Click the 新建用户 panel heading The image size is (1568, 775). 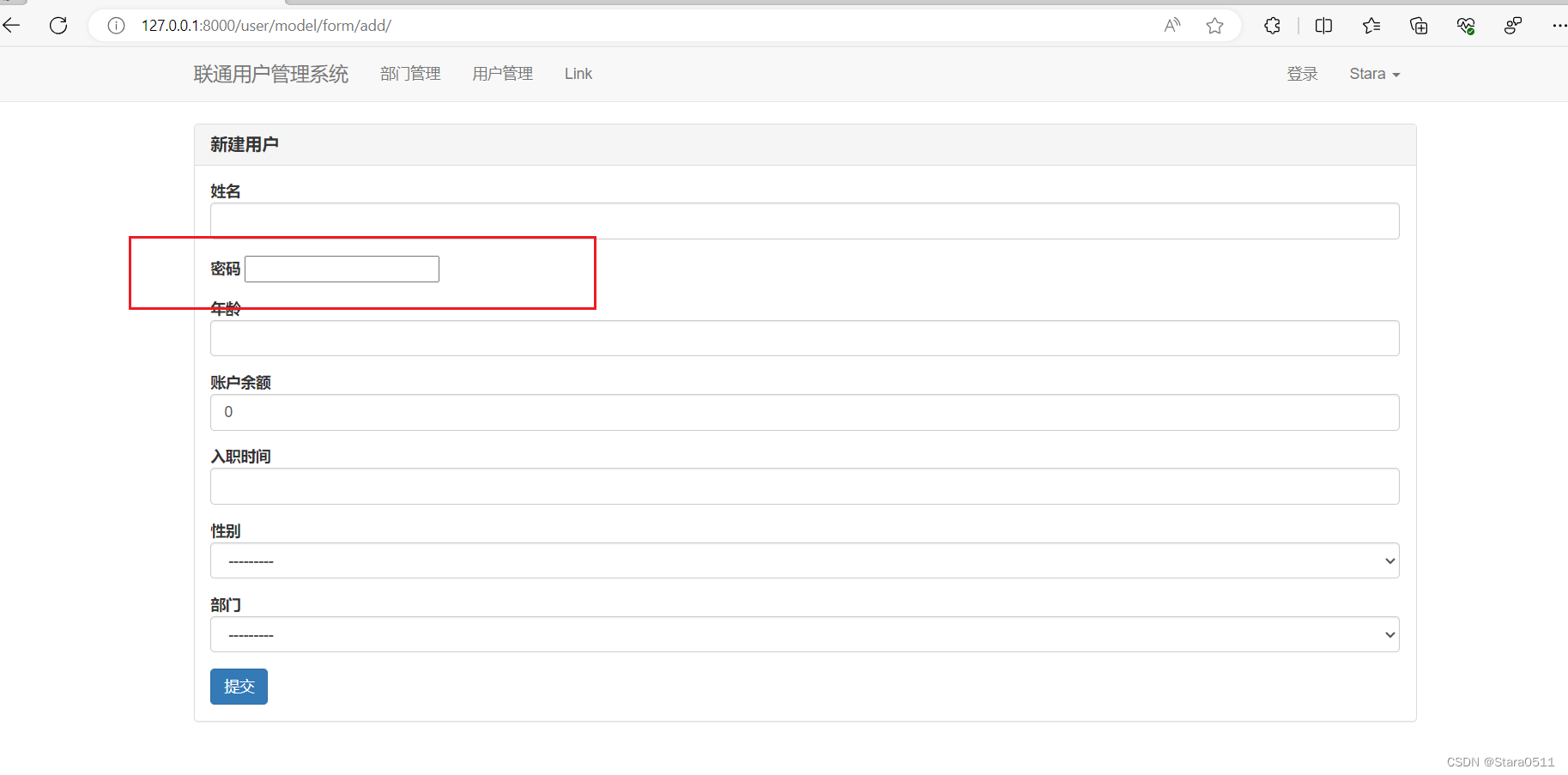245,144
